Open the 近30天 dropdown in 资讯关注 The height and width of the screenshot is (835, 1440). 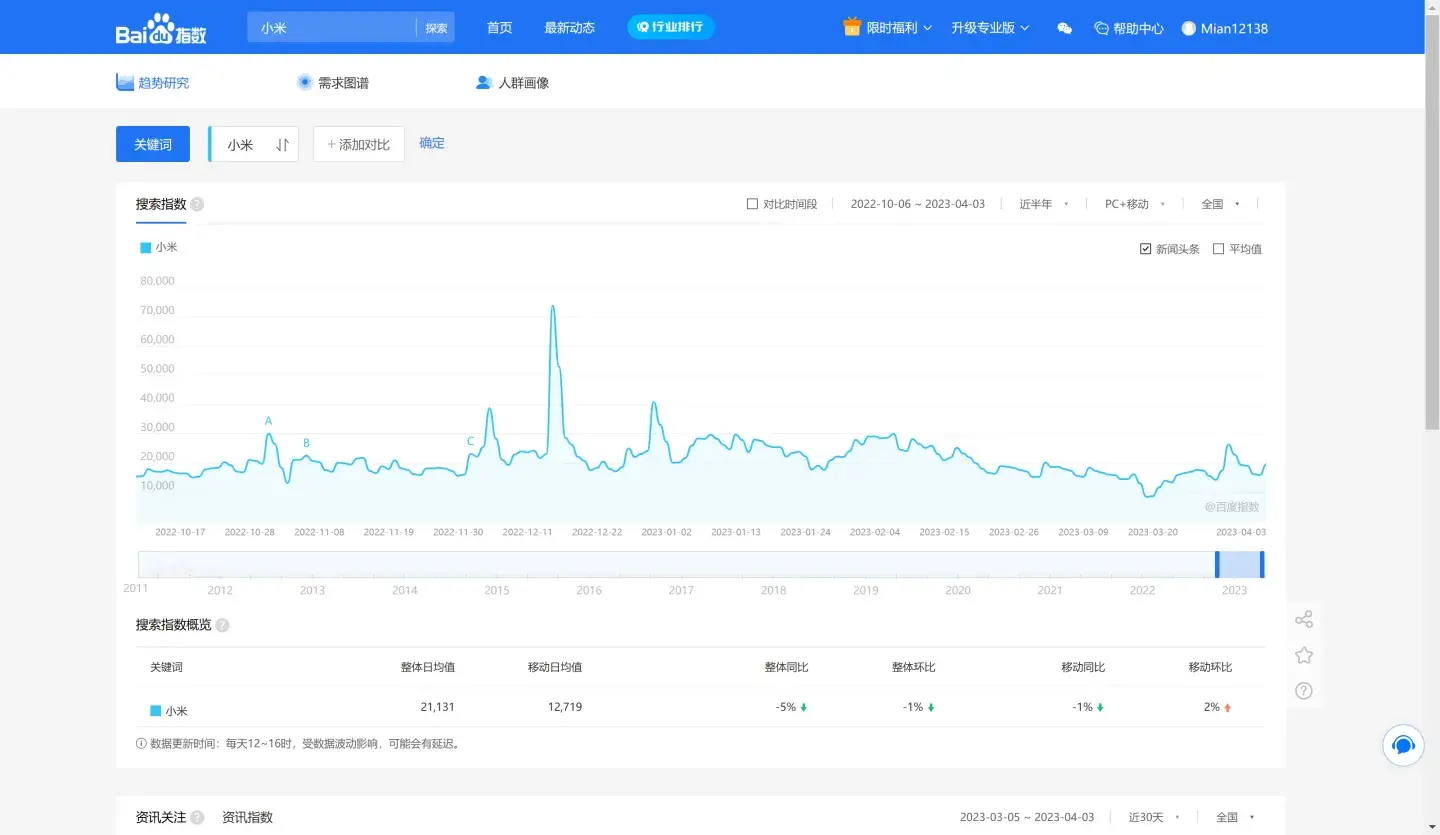1154,817
